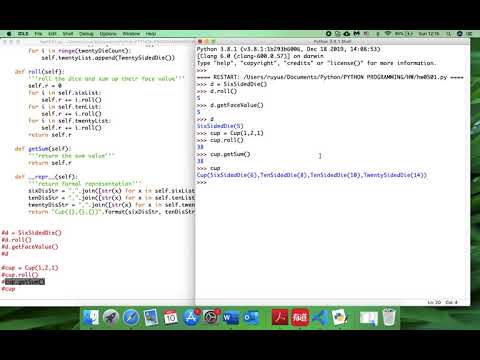Open Calendar showing date 10
This screenshot has height=360, width=480.
point(171,317)
